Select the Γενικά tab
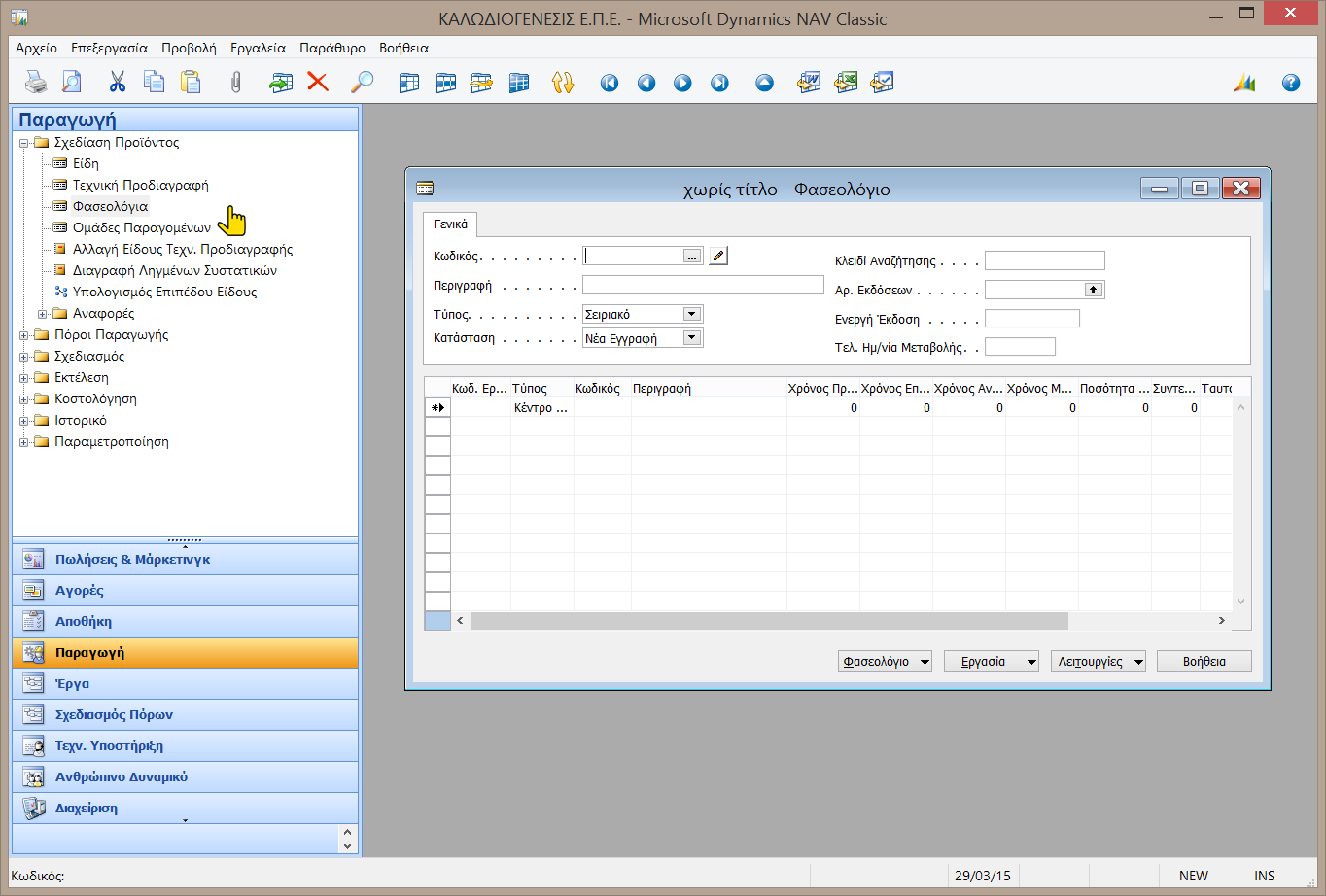 click(450, 224)
